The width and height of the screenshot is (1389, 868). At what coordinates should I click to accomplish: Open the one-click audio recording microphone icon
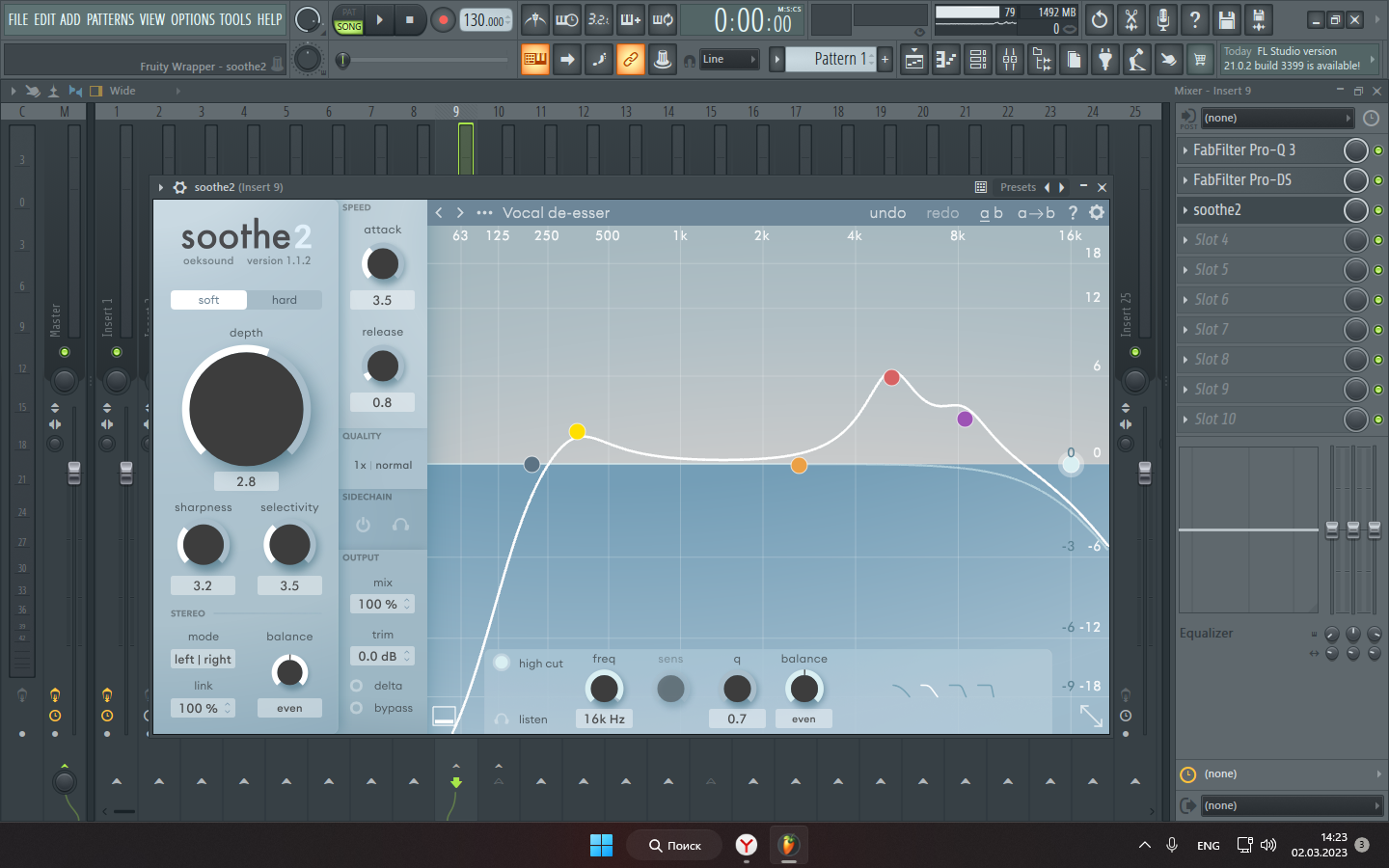[1163, 19]
